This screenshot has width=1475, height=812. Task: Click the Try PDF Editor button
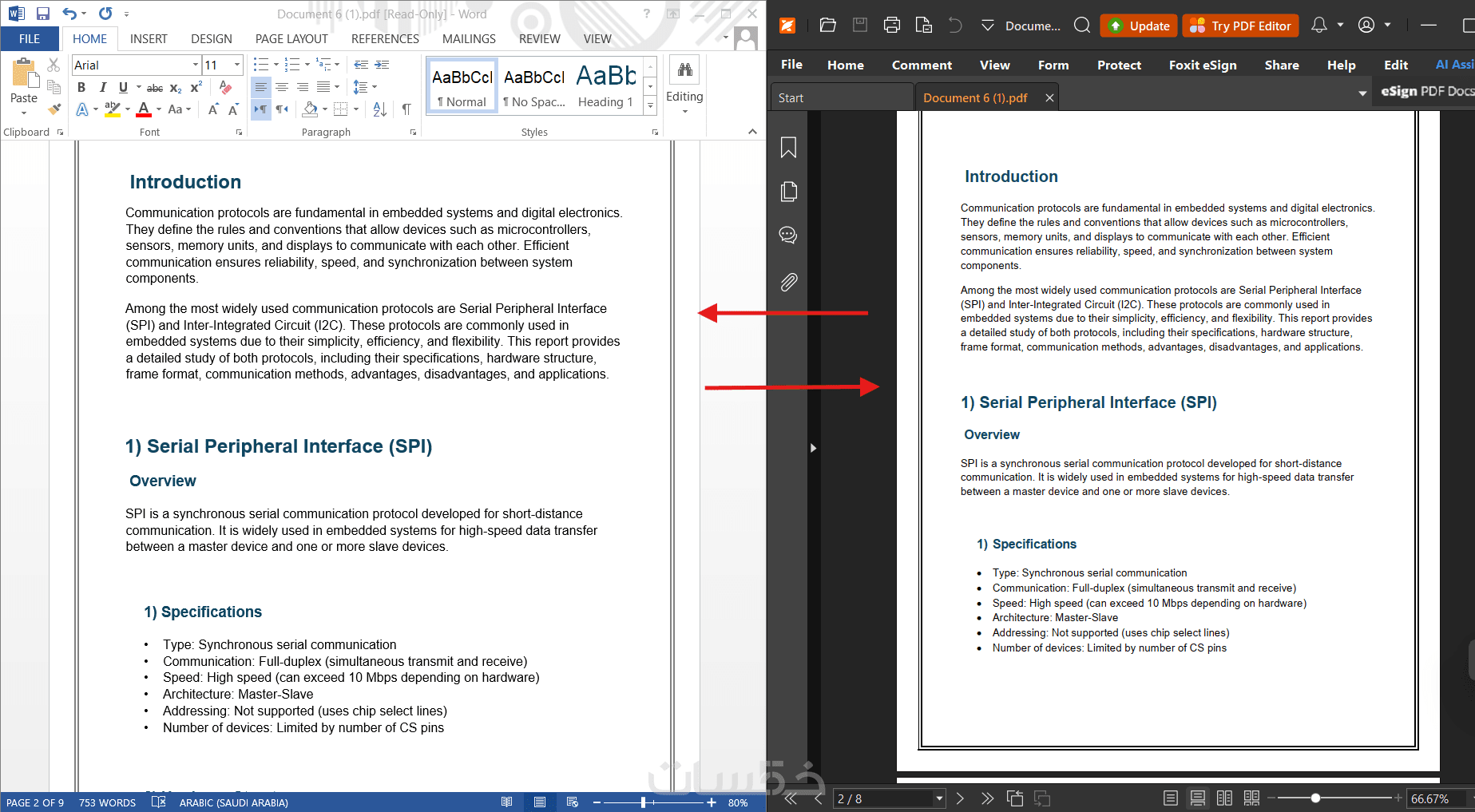[x=1240, y=26]
